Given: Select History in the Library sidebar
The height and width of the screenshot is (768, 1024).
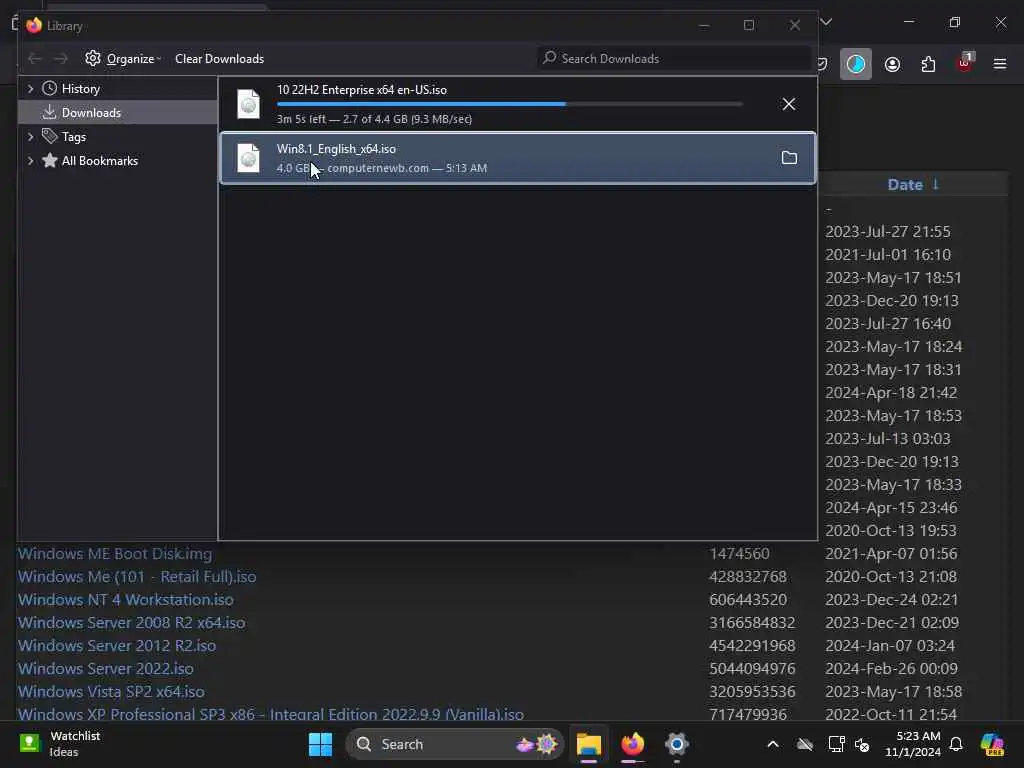Looking at the screenshot, I should click(80, 88).
